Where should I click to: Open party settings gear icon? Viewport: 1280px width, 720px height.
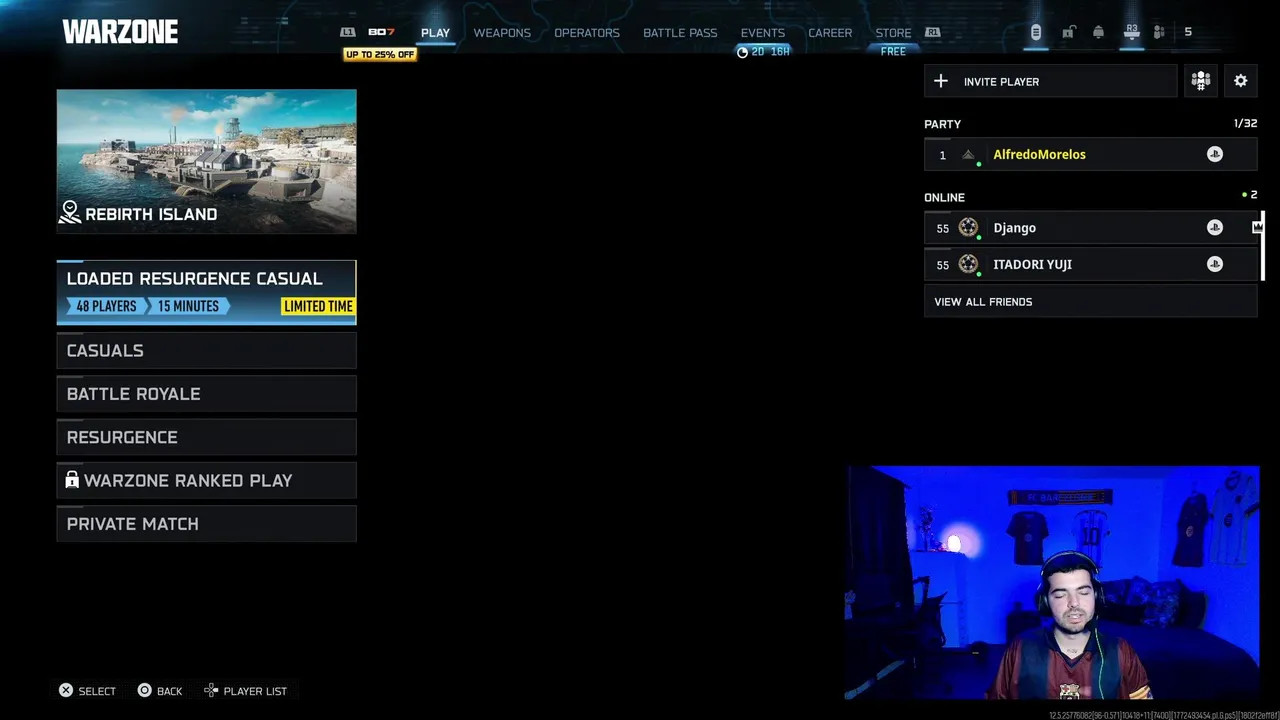click(1241, 81)
